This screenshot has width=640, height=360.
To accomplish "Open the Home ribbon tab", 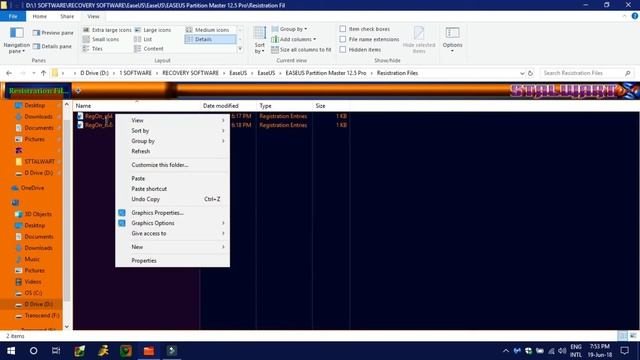I will [x=40, y=16].
